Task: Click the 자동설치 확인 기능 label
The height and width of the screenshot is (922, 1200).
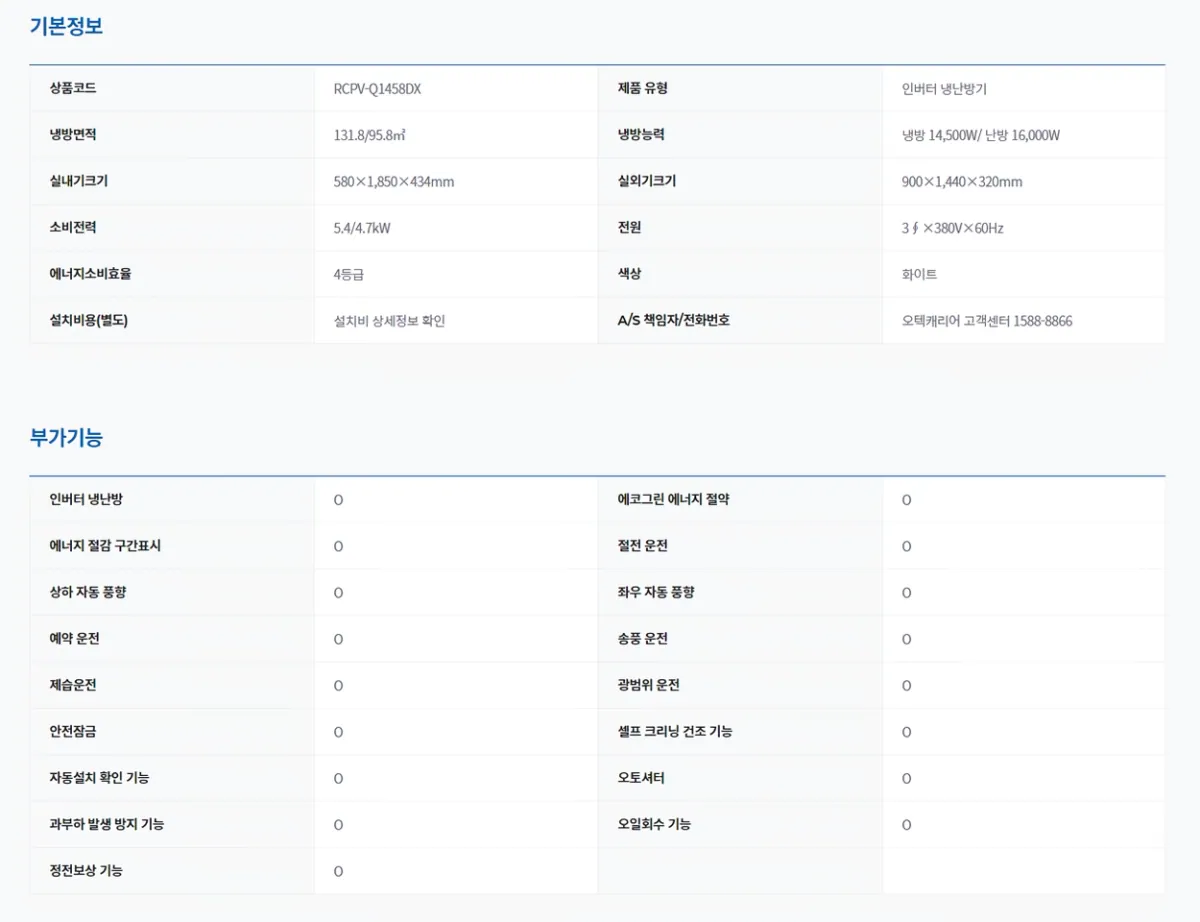Action: tap(100, 777)
